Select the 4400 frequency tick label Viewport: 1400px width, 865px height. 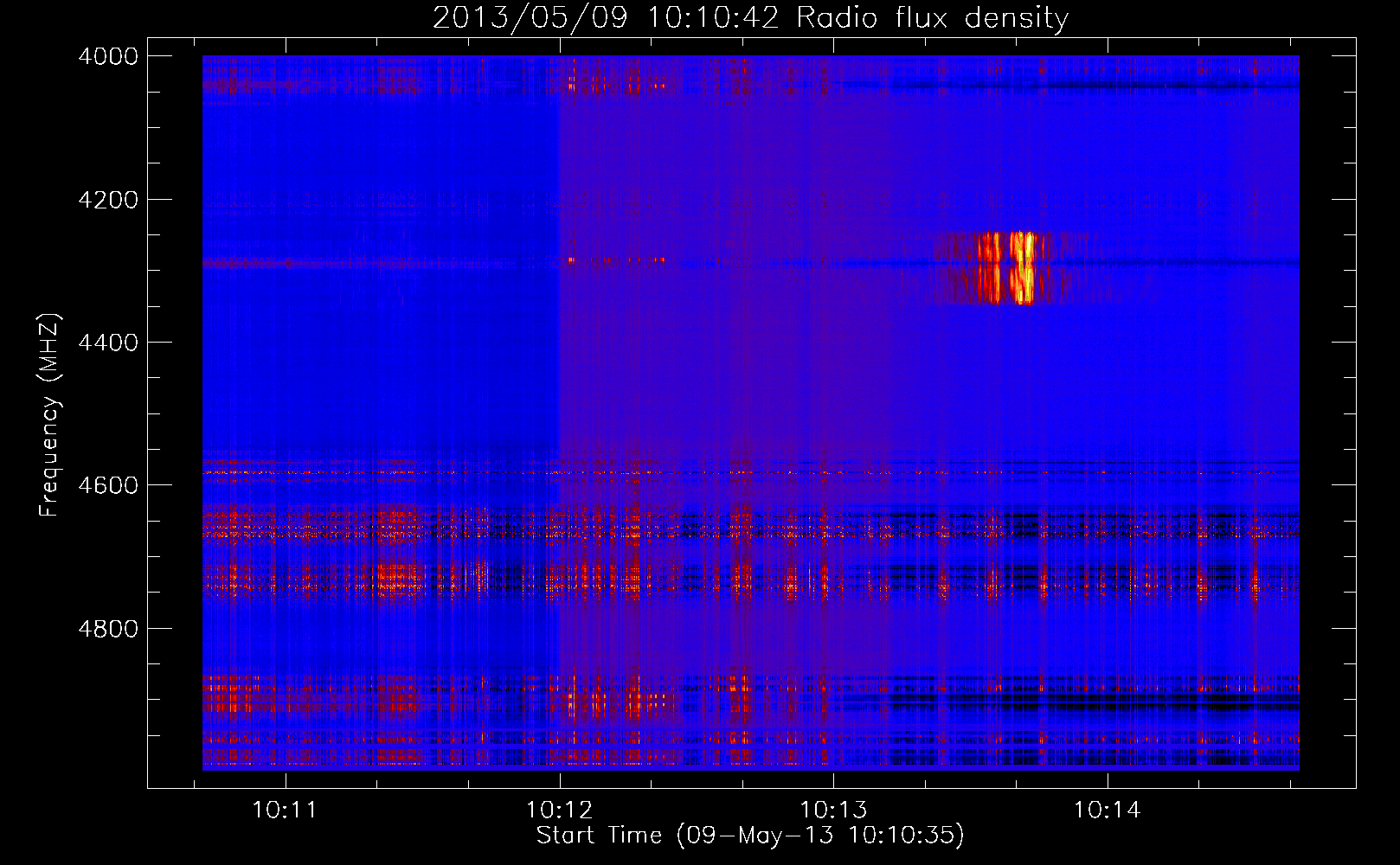[x=108, y=343]
